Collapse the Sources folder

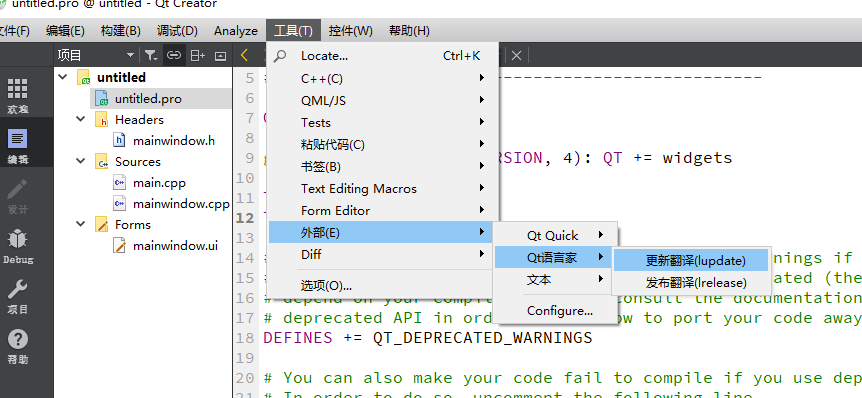click(81, 161)
